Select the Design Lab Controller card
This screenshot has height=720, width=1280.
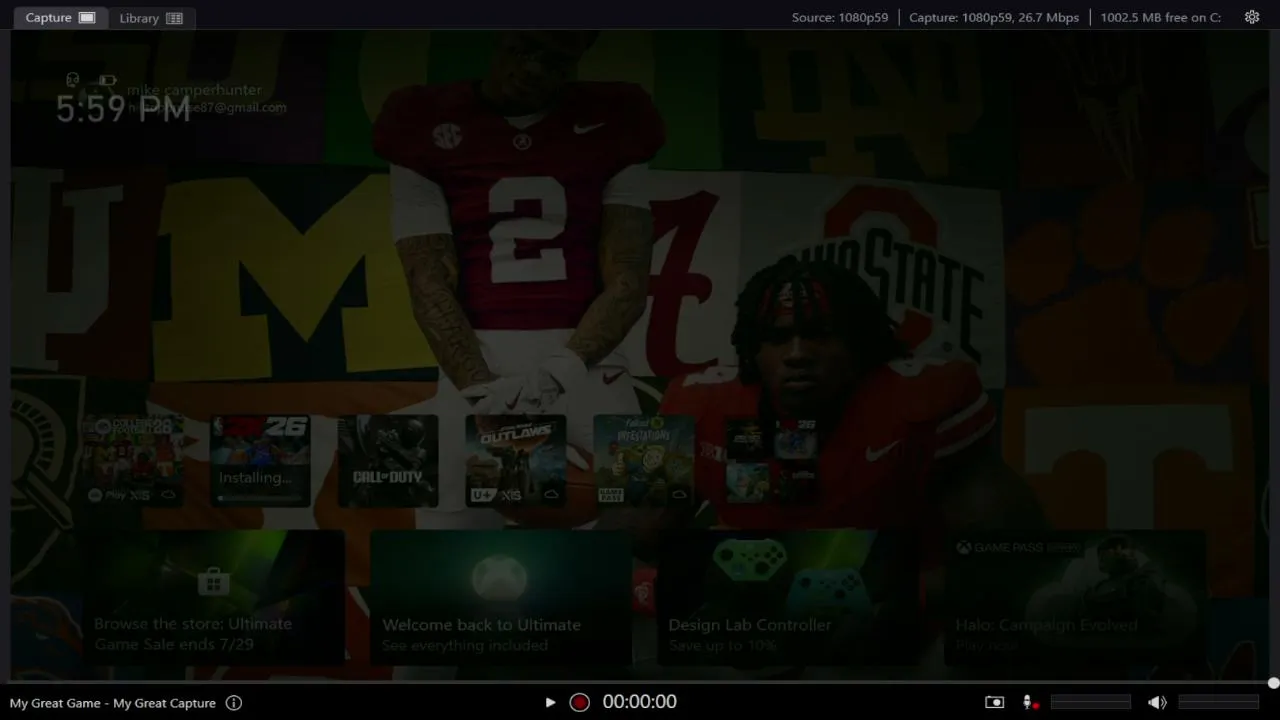pyautogui.click(x=787, y=597)
